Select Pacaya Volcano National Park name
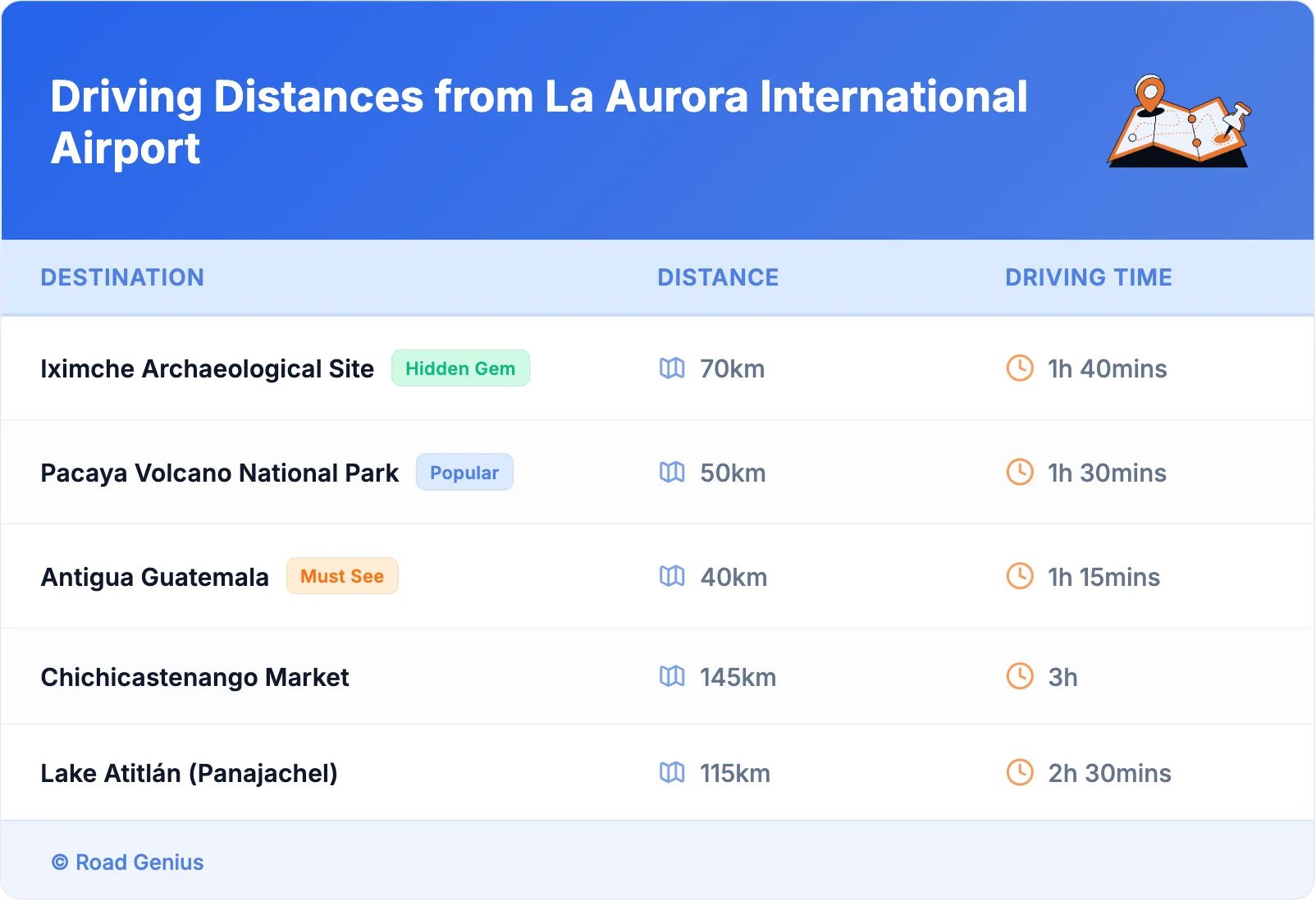The height and width of the screenshot is (901, 1316). pyautogui.click(x=220, y=473)
